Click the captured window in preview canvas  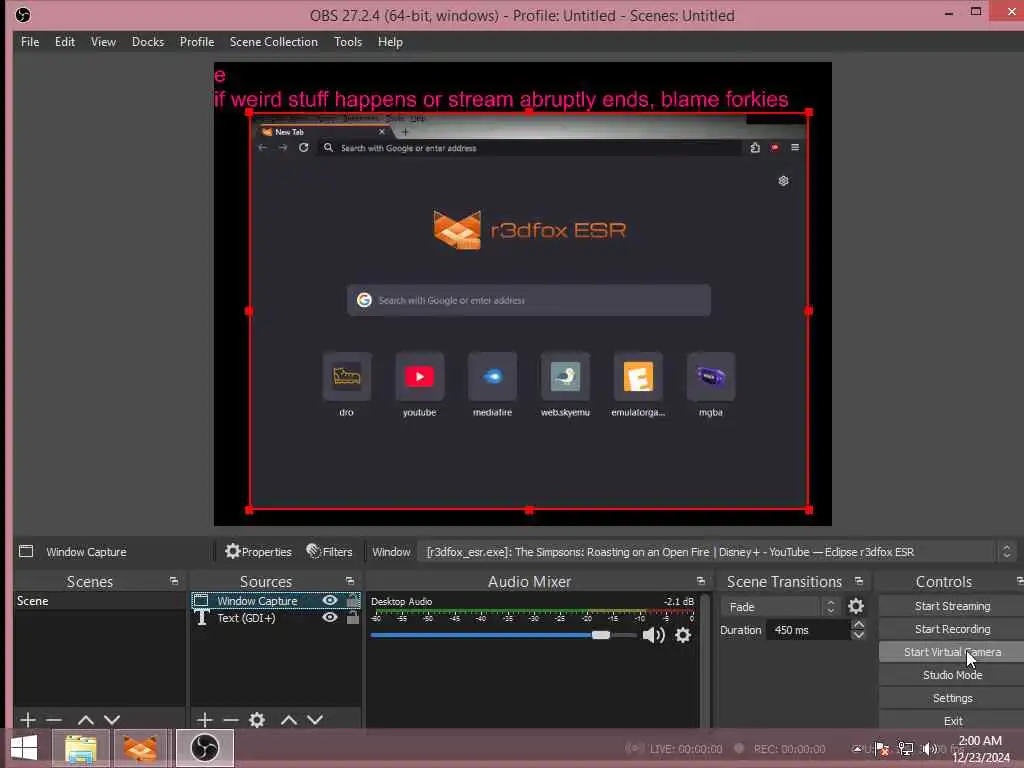(x=529, y=312)
